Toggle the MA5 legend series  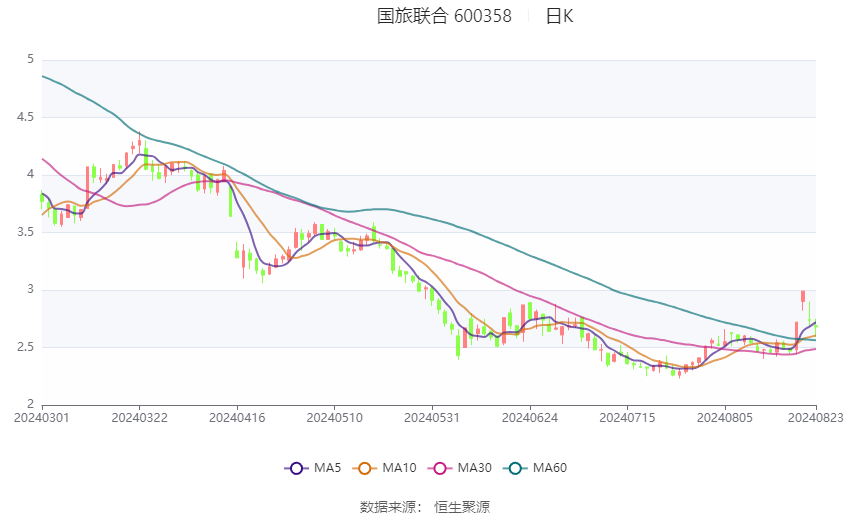coord(313,468)
